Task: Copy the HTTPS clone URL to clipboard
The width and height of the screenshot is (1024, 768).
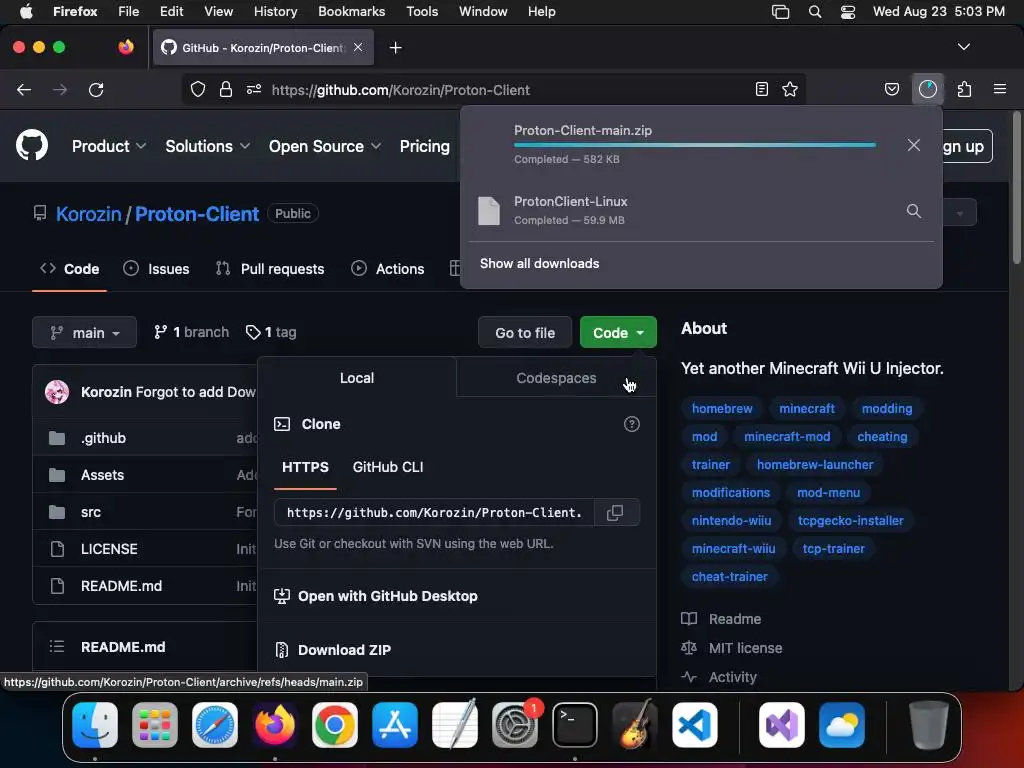Action: 615,513
